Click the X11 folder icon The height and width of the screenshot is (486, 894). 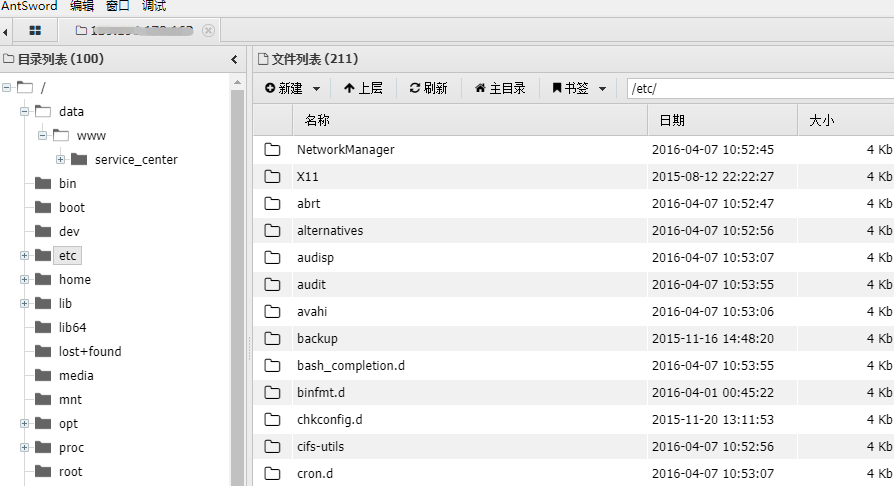click(273, 176)
